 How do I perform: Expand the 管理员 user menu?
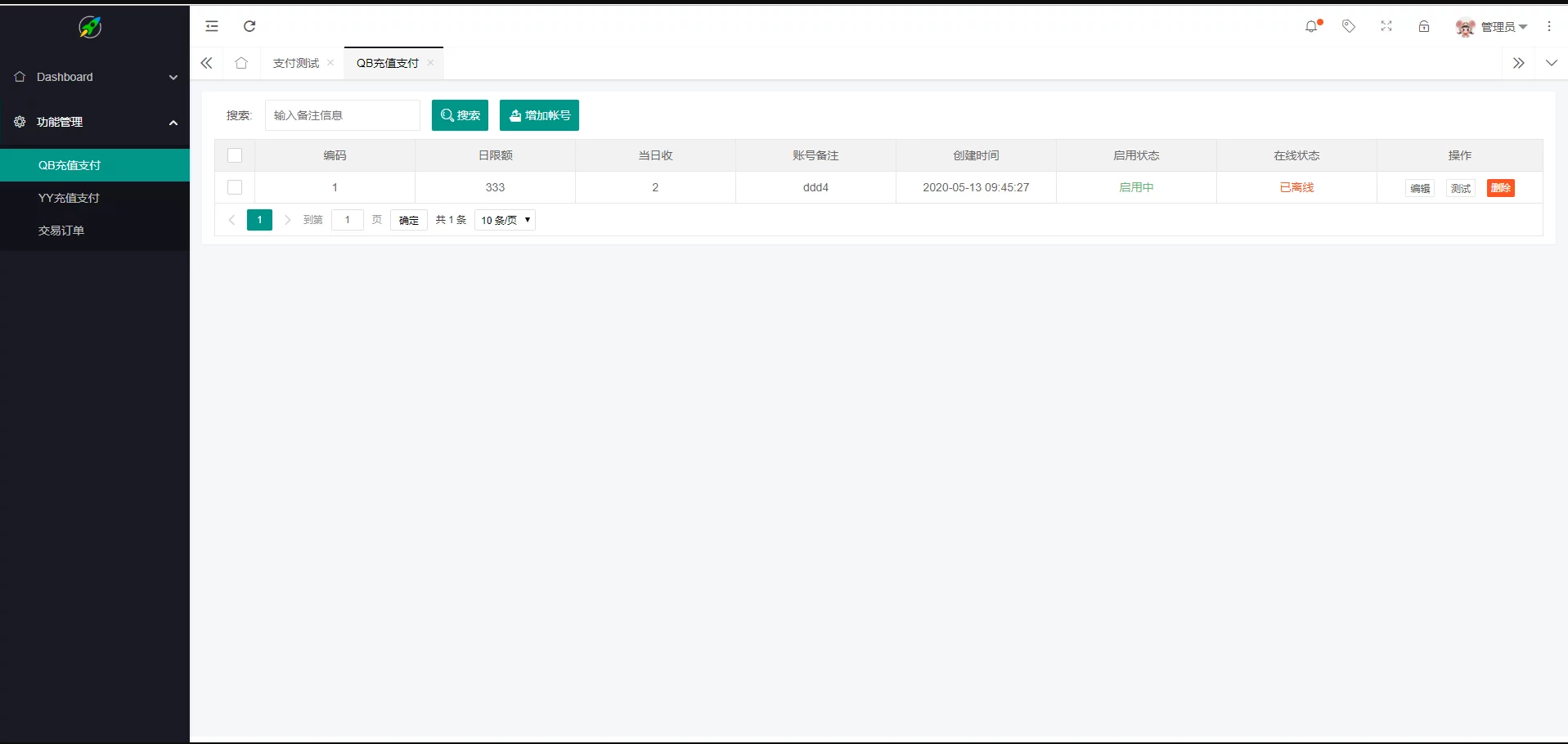(x=1493, y=27)
